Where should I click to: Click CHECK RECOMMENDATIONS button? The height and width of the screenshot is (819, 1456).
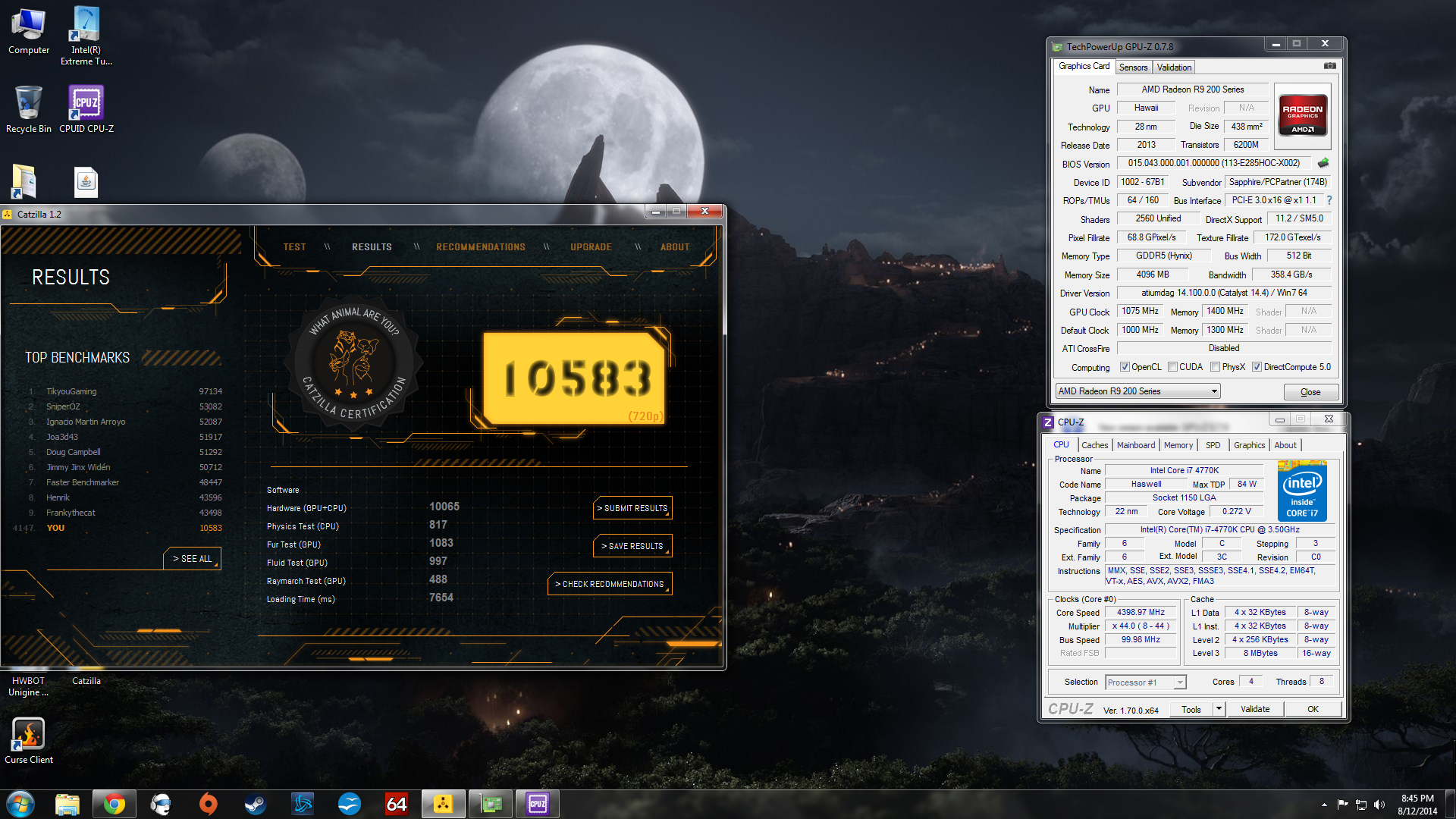[610, 584]
